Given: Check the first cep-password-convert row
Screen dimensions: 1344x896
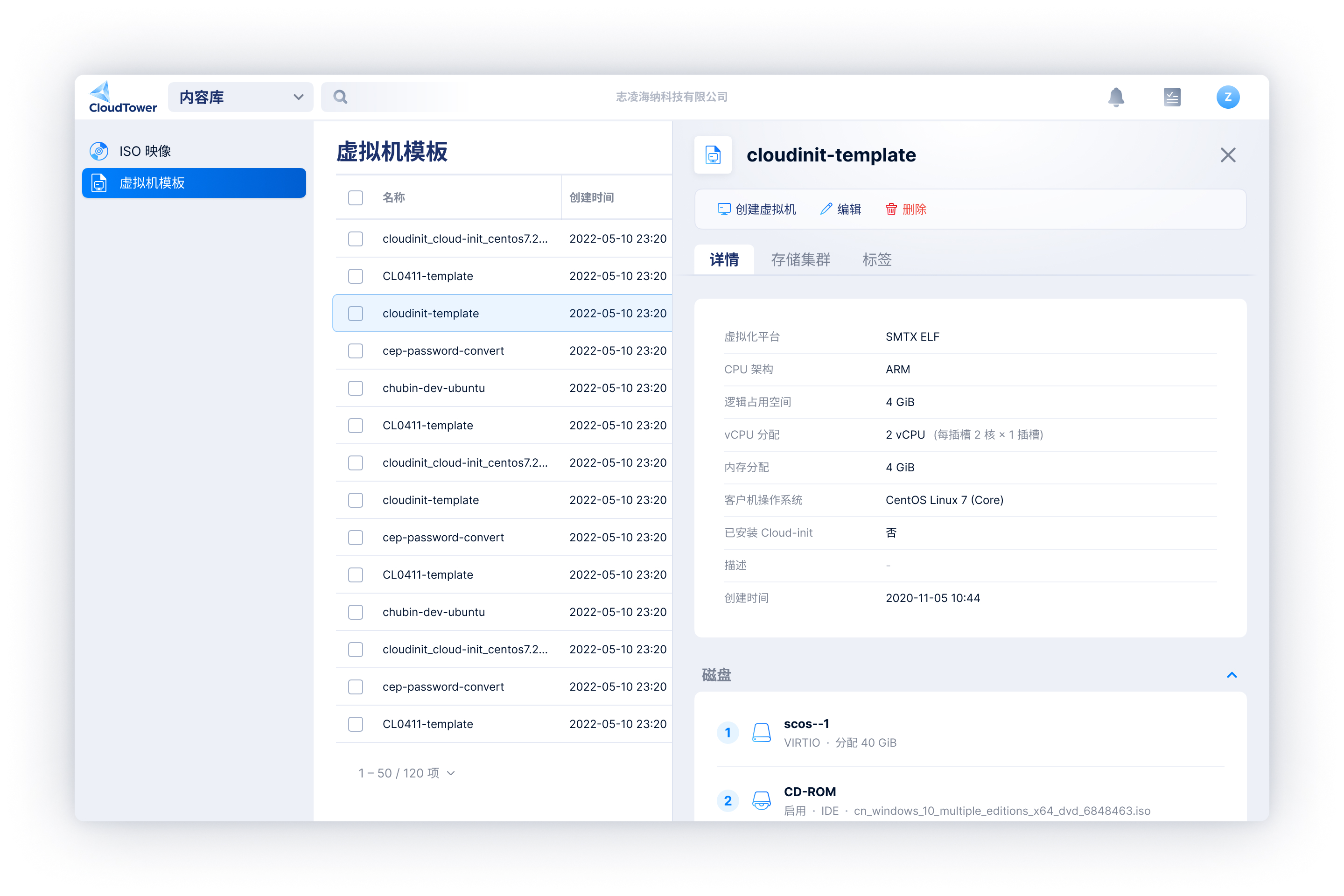Looking at the screenshot, I should point(356,351).
